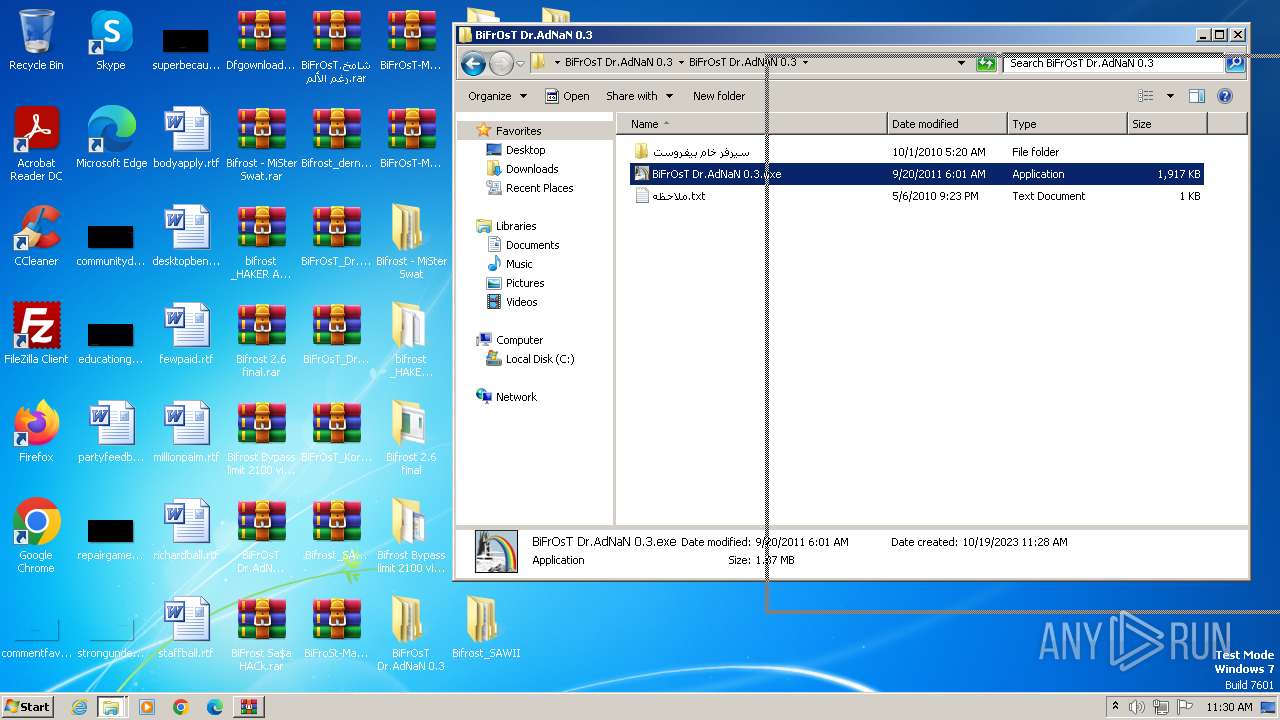Image resolution: width=1280 pixels, height=720 pixels.
Task: Open the view options dropdown arrow
Action: tap(1170, 96)
